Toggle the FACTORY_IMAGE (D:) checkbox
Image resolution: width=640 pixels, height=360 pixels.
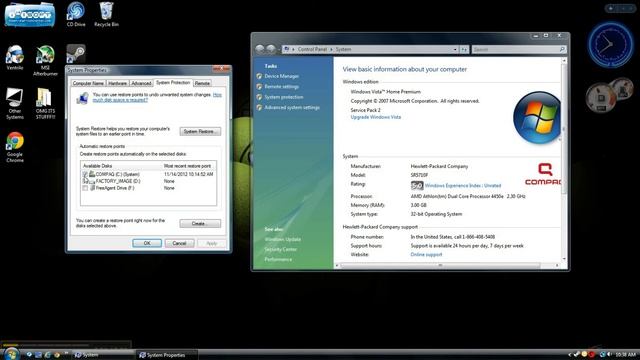(x=85, y=181)
